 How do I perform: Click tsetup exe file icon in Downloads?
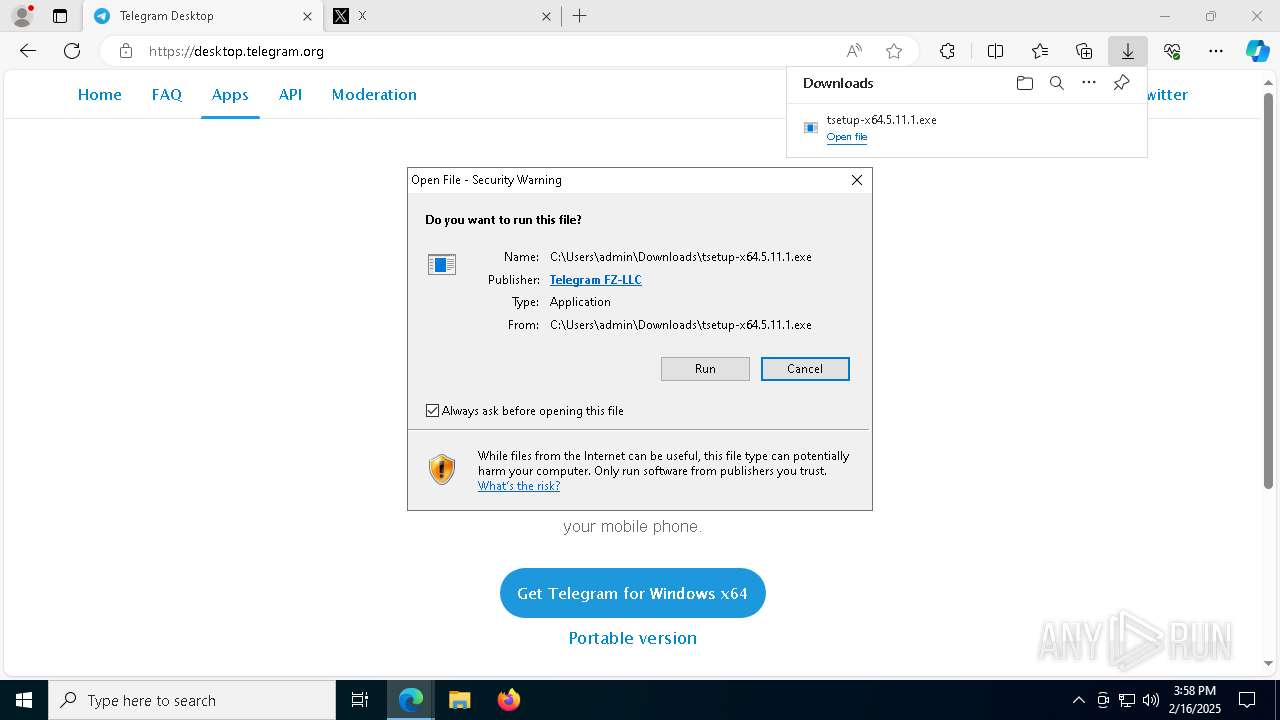[811, 127]
